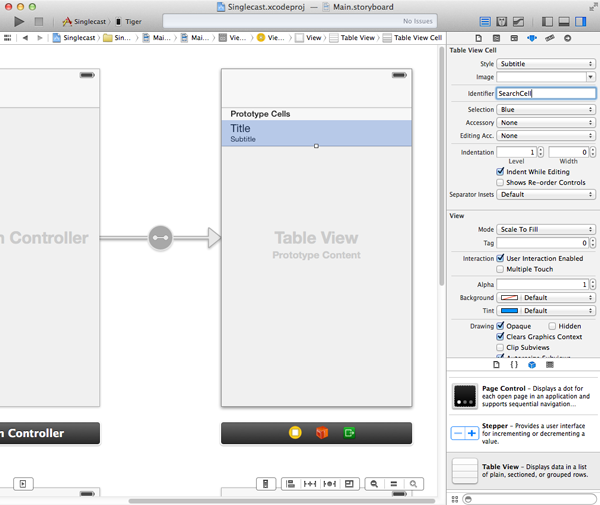
Task: Enable Clip Subviews
Action: coord(500,347)
